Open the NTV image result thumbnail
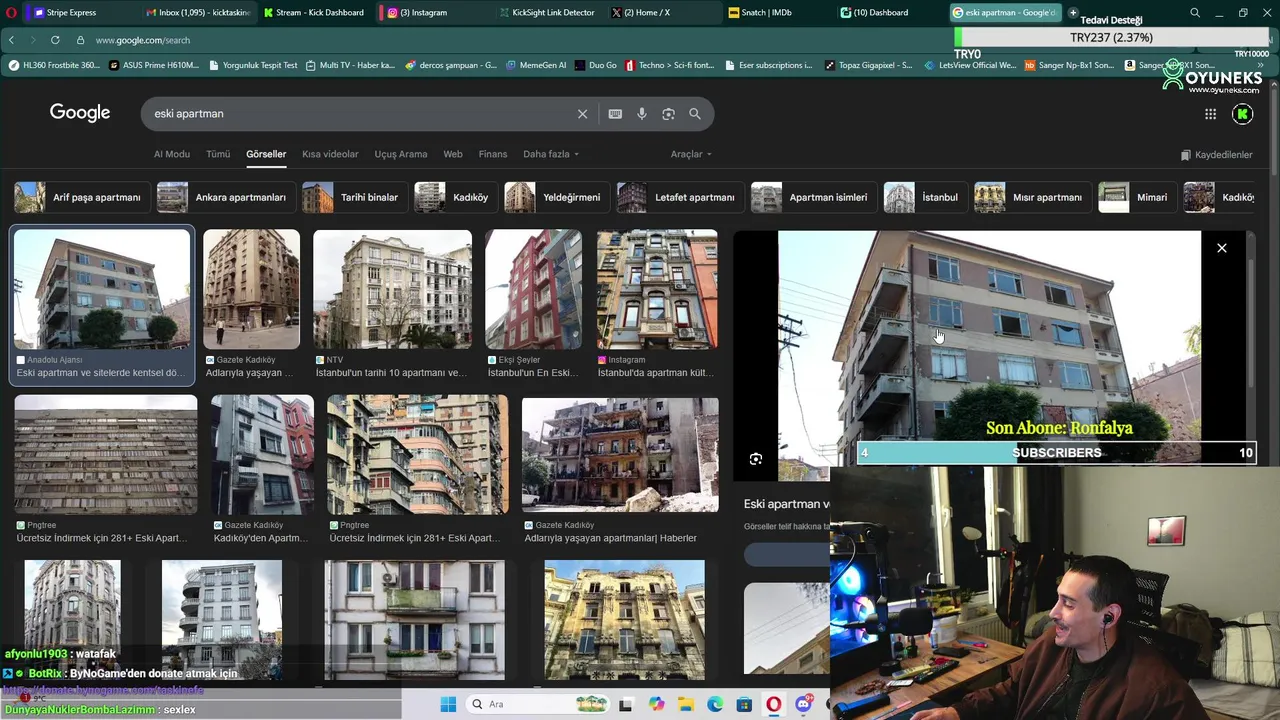This screenshot has height=720, width=1280. (392, 289)
